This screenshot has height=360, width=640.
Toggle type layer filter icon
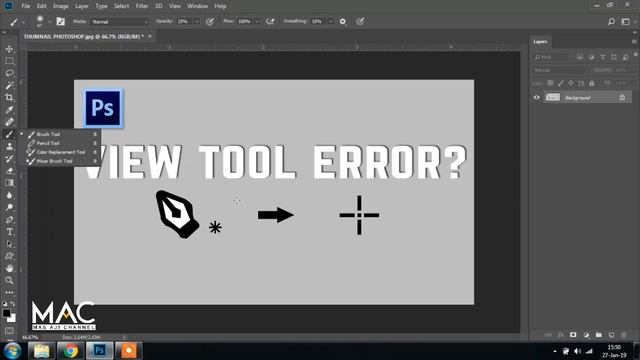[x=602, y=57]
